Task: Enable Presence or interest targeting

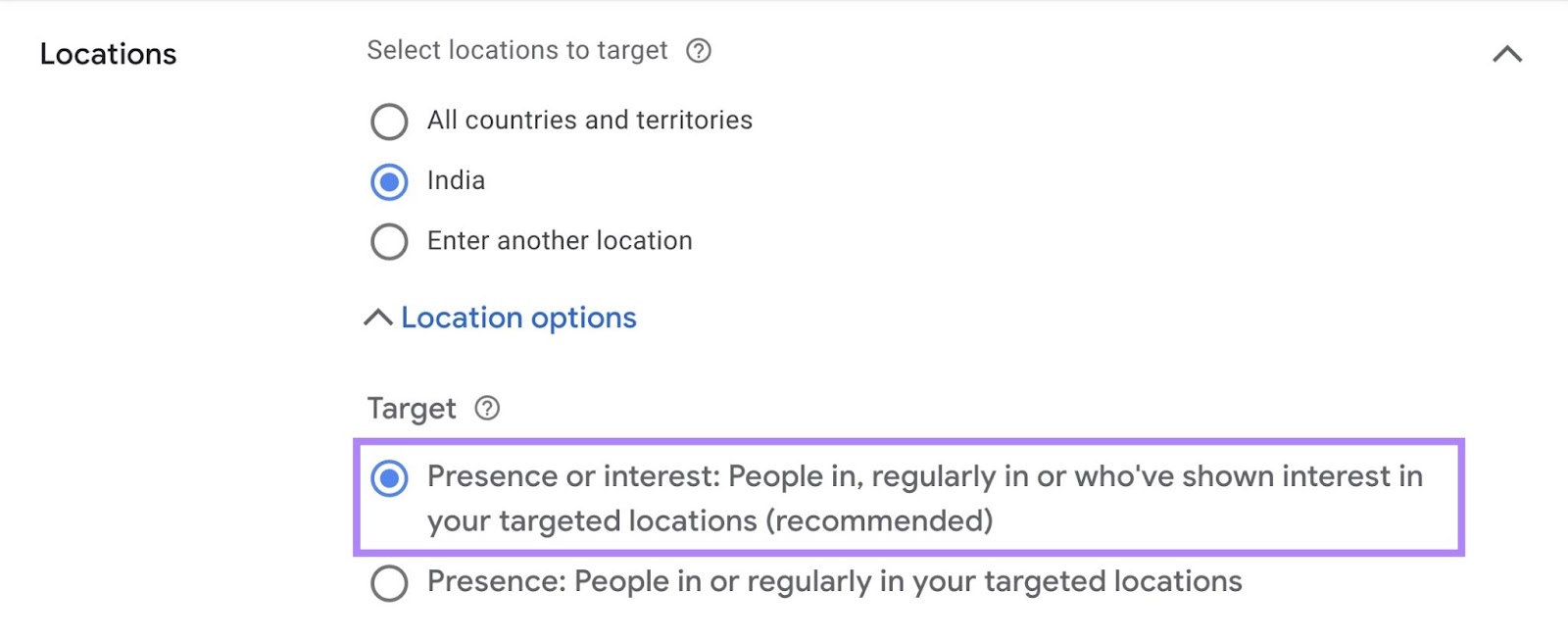Action: 391,477
